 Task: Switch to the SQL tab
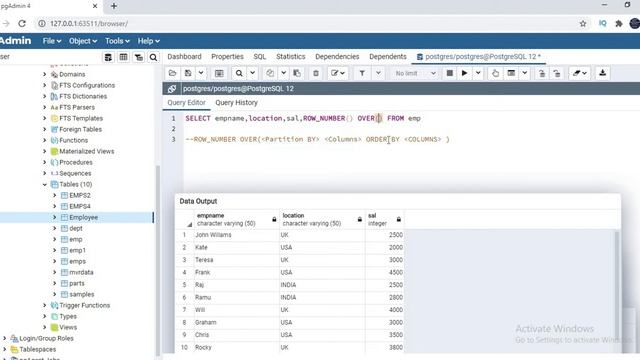pyautogui.click(x=260, y=57)
